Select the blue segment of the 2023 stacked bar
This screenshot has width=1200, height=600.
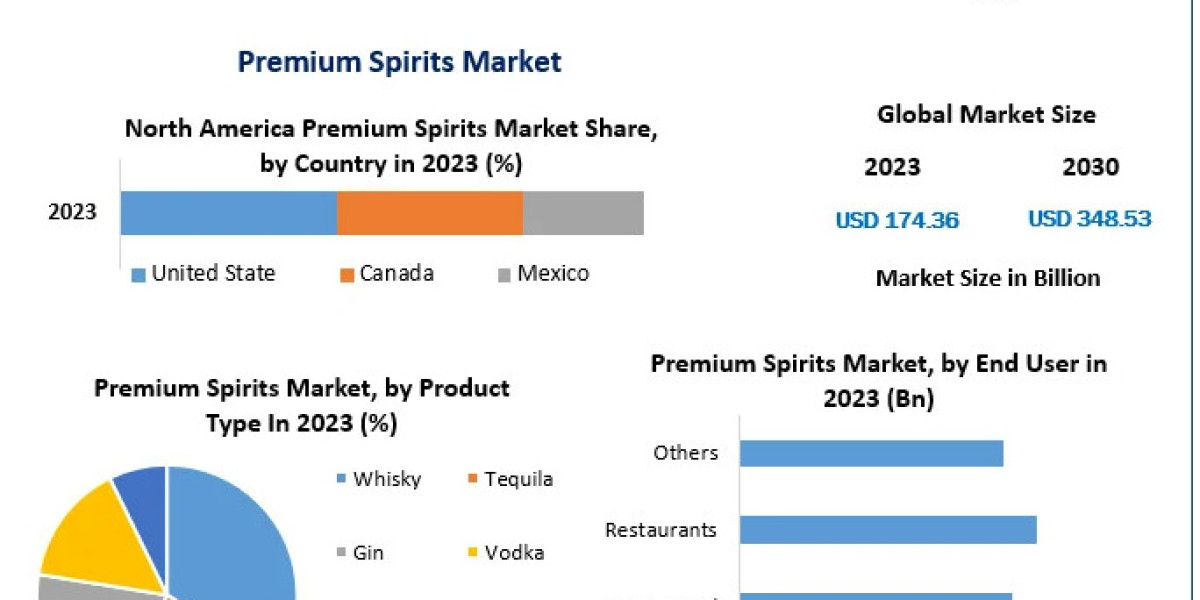tap(228, 213)
